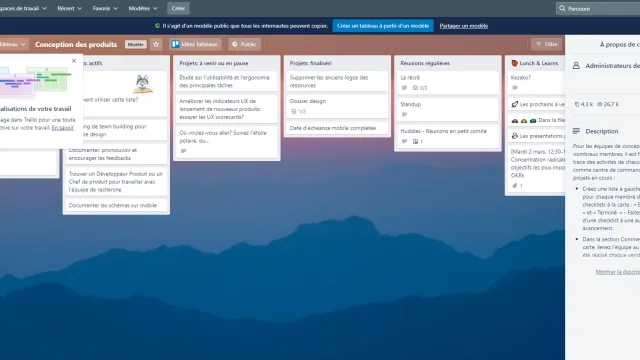
Task: Open the Dossier design card
Action: [337, 106]
